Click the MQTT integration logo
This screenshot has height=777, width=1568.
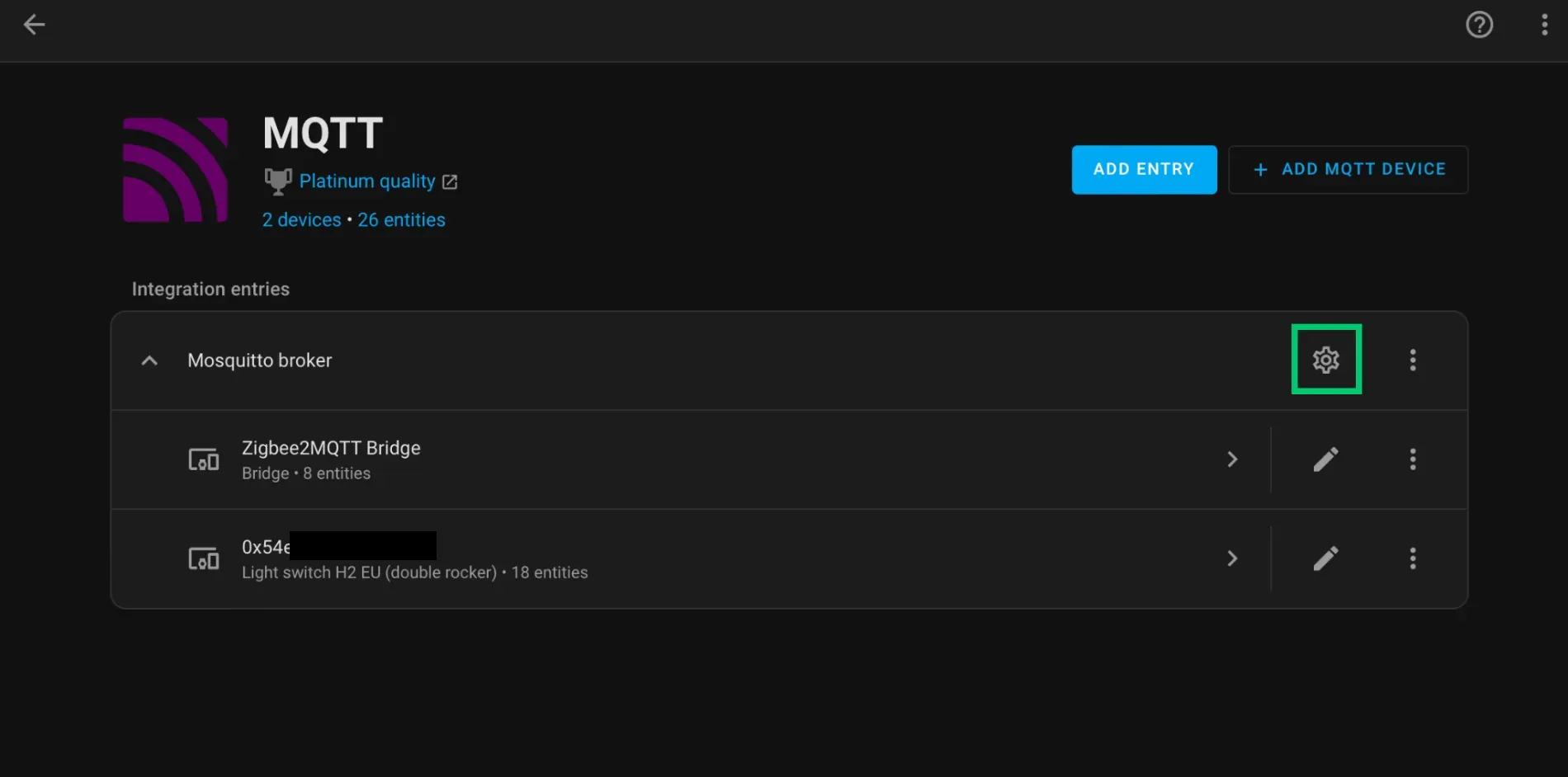(174, 169)
